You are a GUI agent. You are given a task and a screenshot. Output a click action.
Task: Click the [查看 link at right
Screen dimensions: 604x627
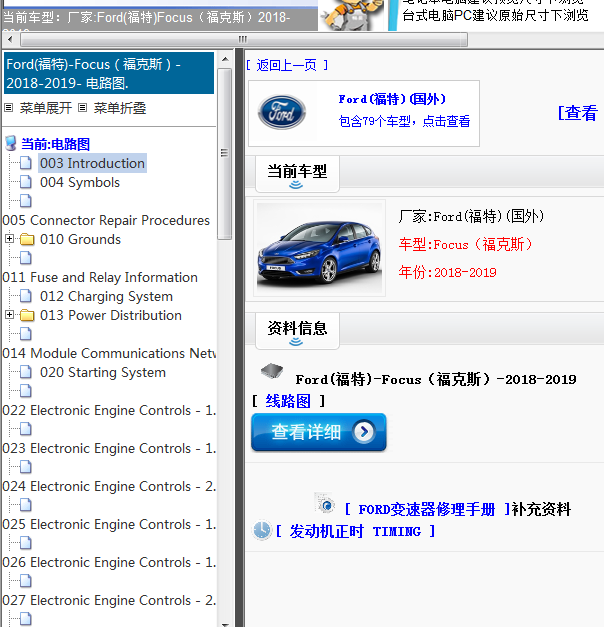click(x=578, y=113)
